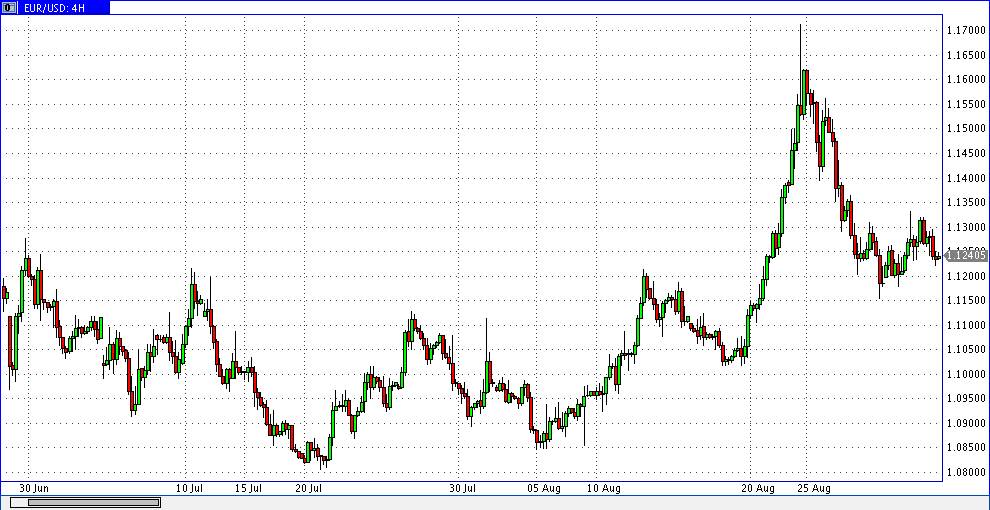The width and height of the screenshot is (990, 510).
Task: Click the 1.08500 price axis label
Action: click(x=966, y=448)
